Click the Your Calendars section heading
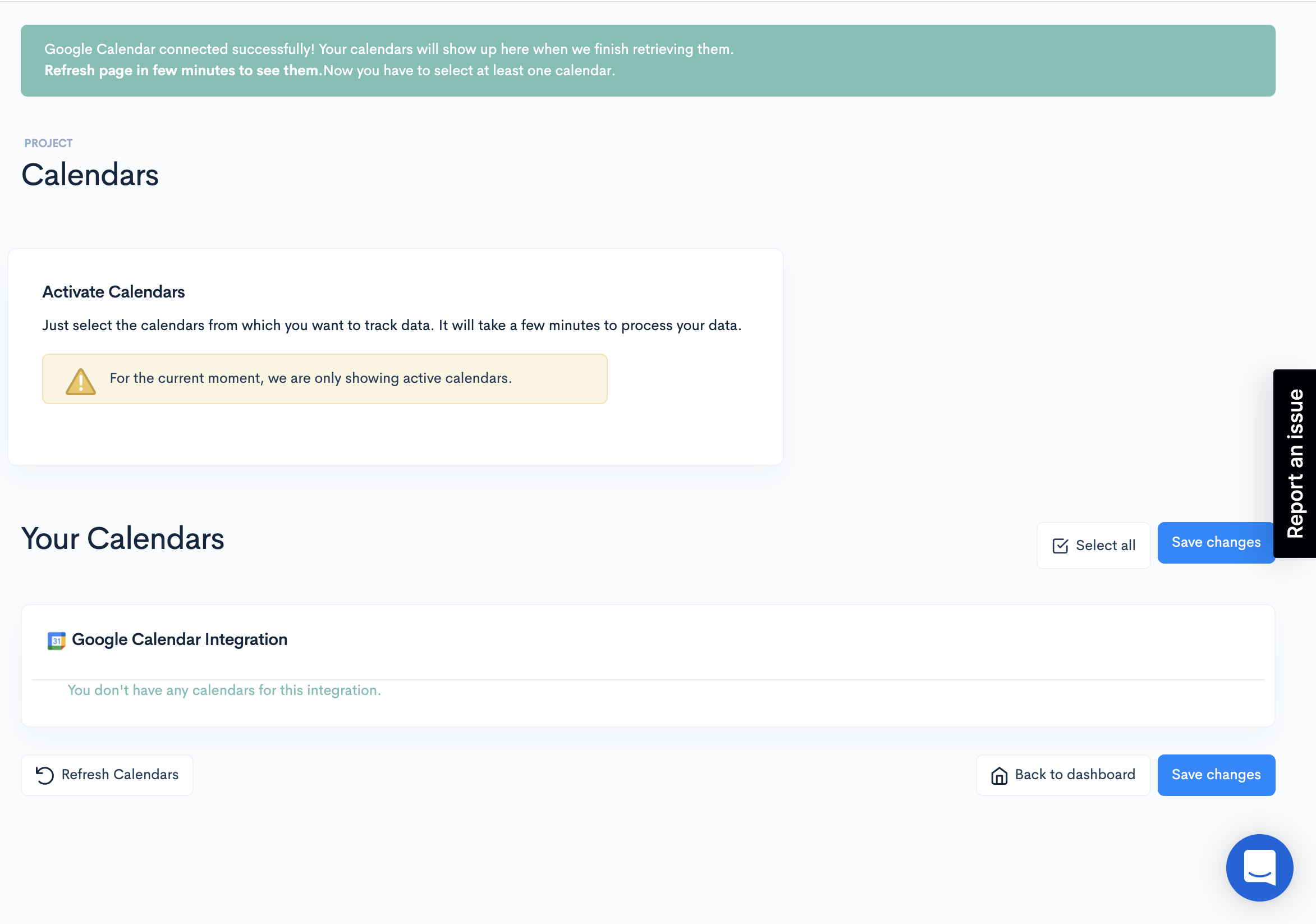Viewport: 1316px width, 924px height. coord(123,539)
